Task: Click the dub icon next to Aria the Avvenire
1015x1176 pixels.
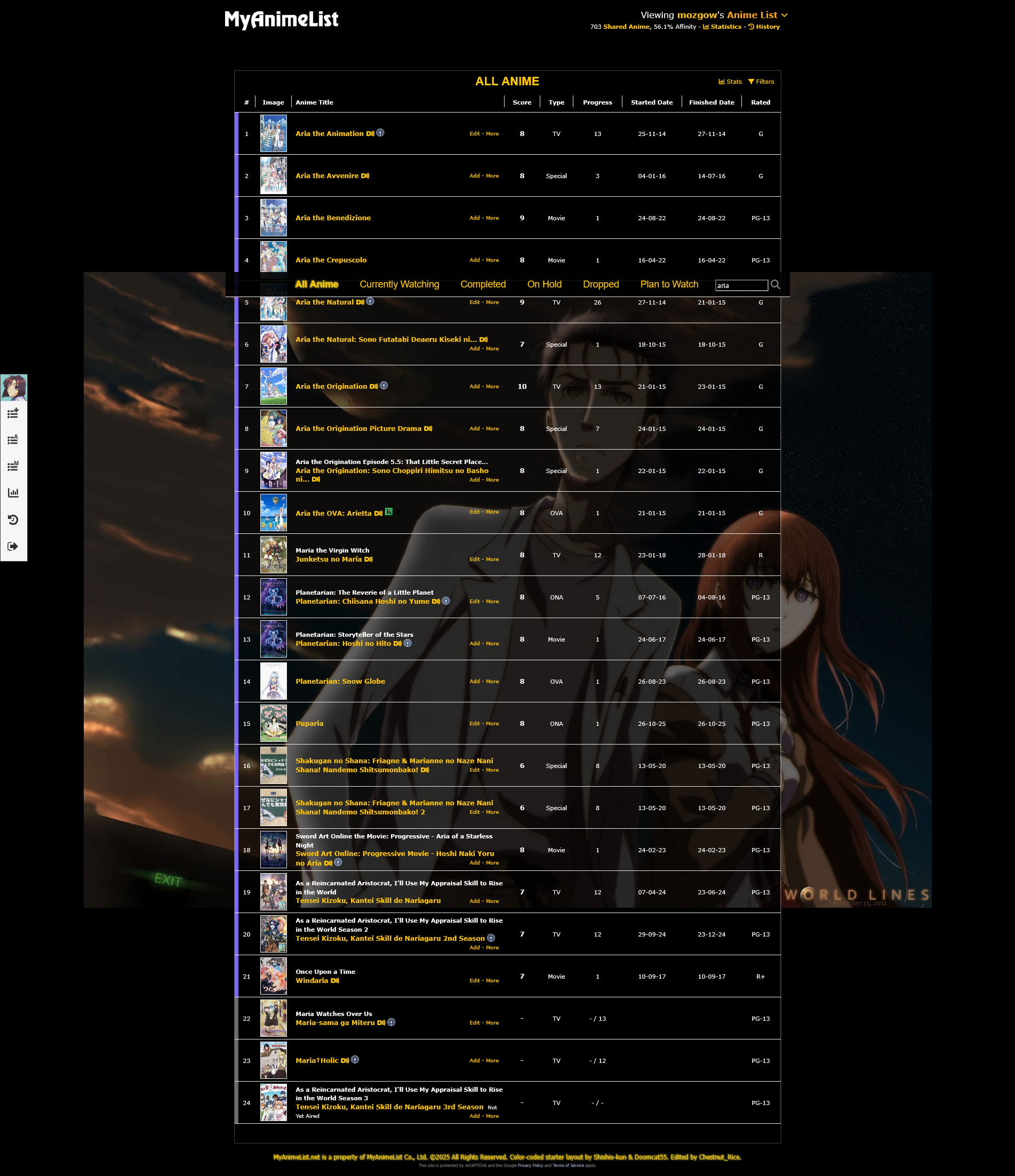Action: [x=365, y=176]
